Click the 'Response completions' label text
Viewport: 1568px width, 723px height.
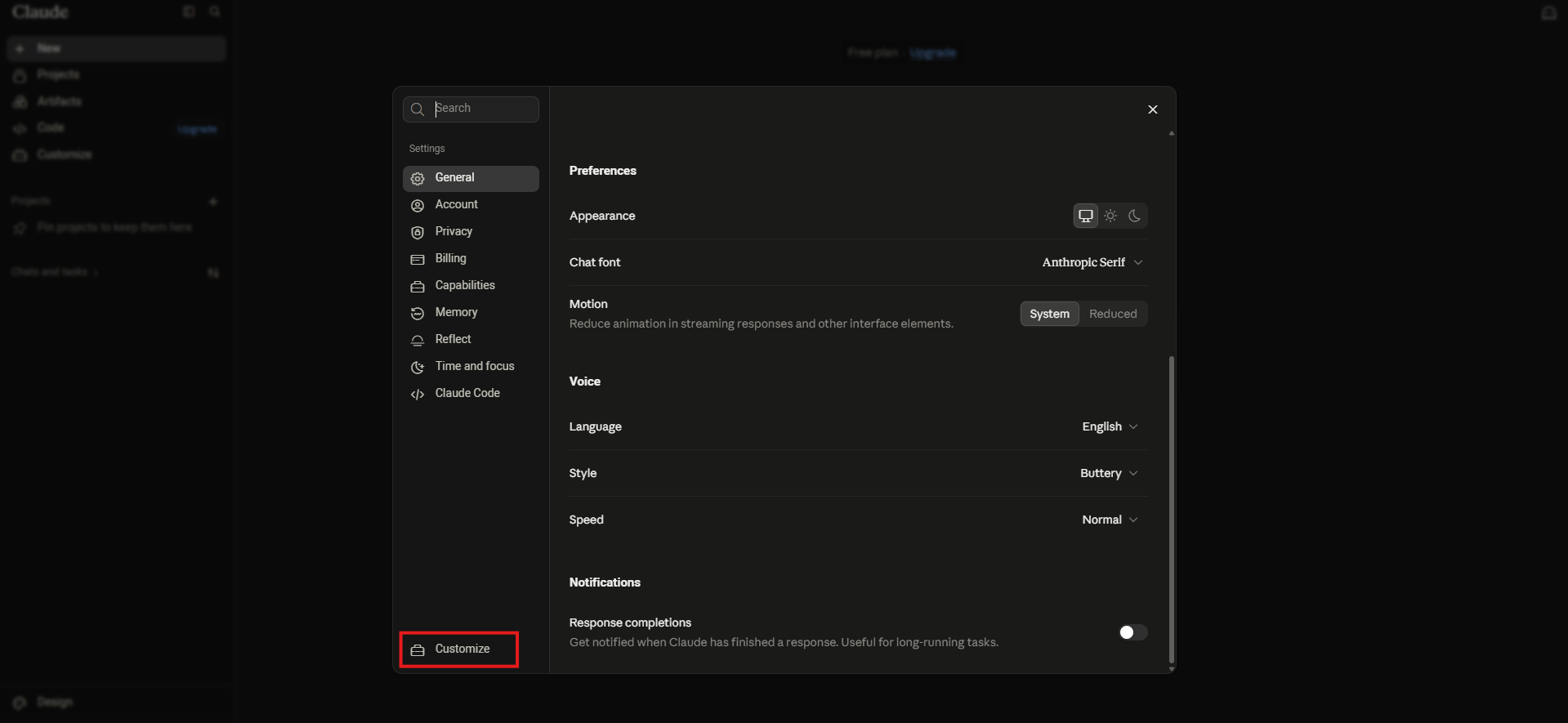tap(630, 623)
